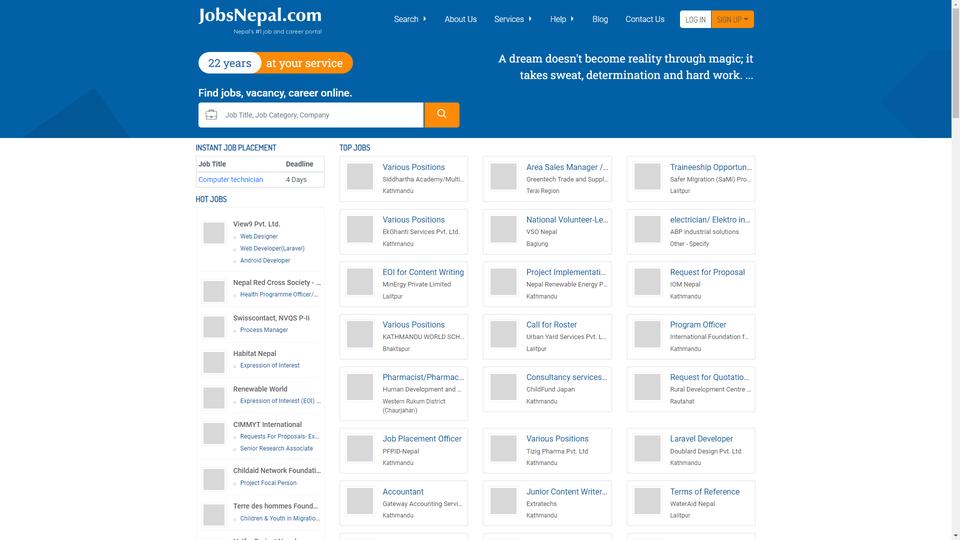This screenshot has height=540, width=960.
Task: Open Various Positions at EkGhanti Services
Action: 413,220
